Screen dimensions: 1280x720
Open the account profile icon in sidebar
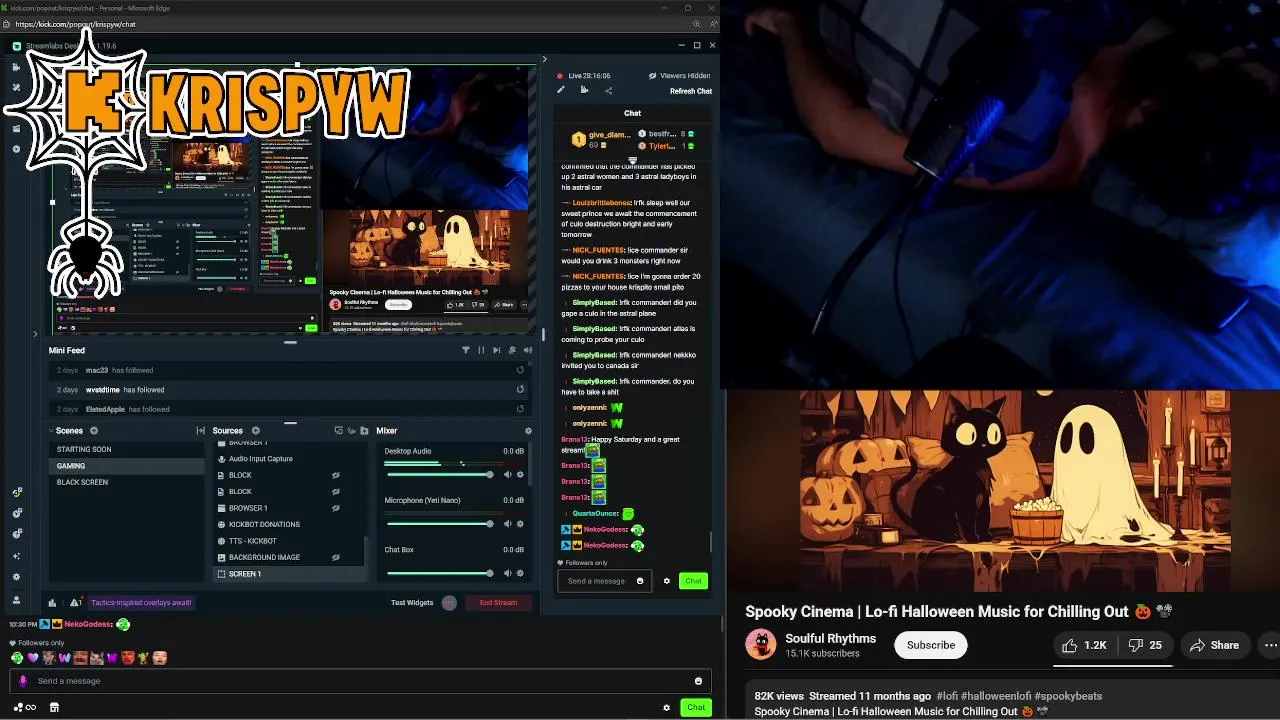point(16,600)
